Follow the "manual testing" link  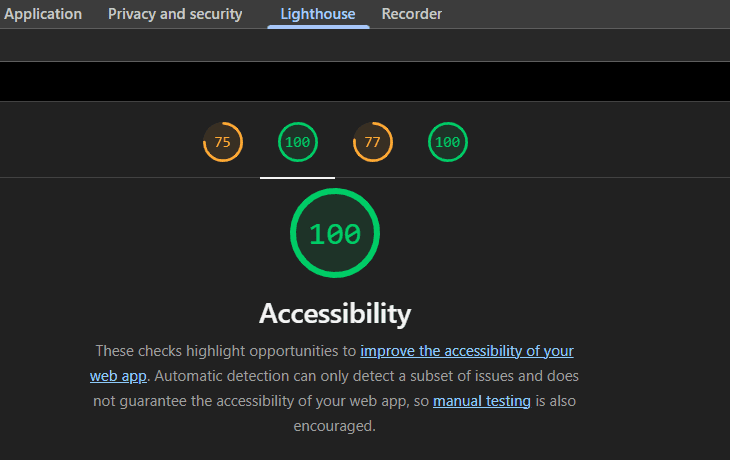(x=482, y=401)
